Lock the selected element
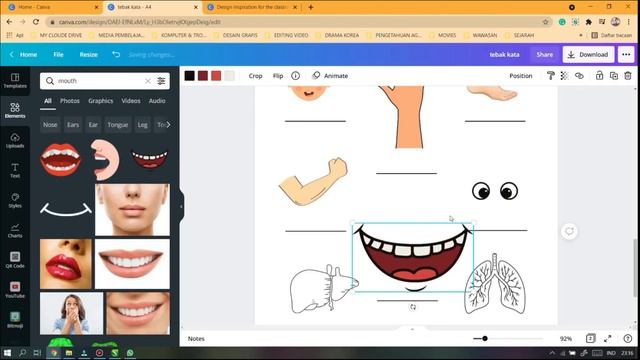The height and width of the screenshot is (360, 640). [599, 76]
